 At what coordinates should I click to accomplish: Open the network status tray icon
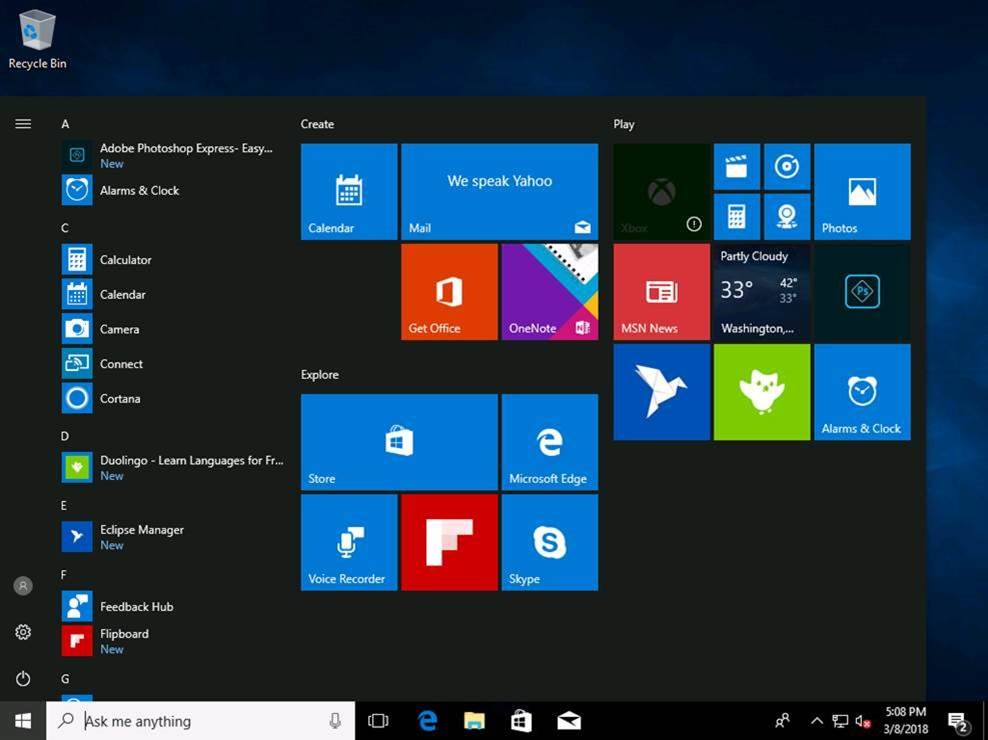(x=840, y=720)
